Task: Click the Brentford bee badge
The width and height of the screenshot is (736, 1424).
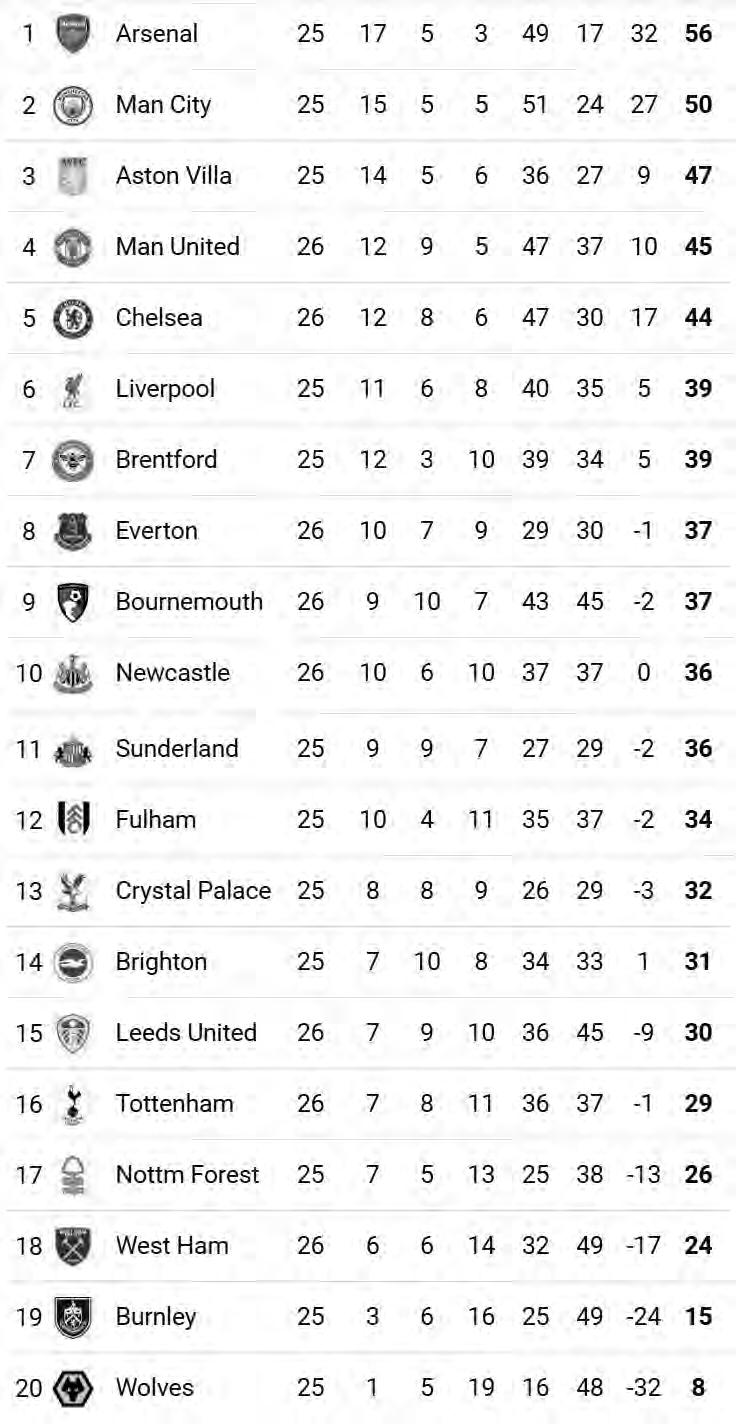Action: (x=73, y=460)
